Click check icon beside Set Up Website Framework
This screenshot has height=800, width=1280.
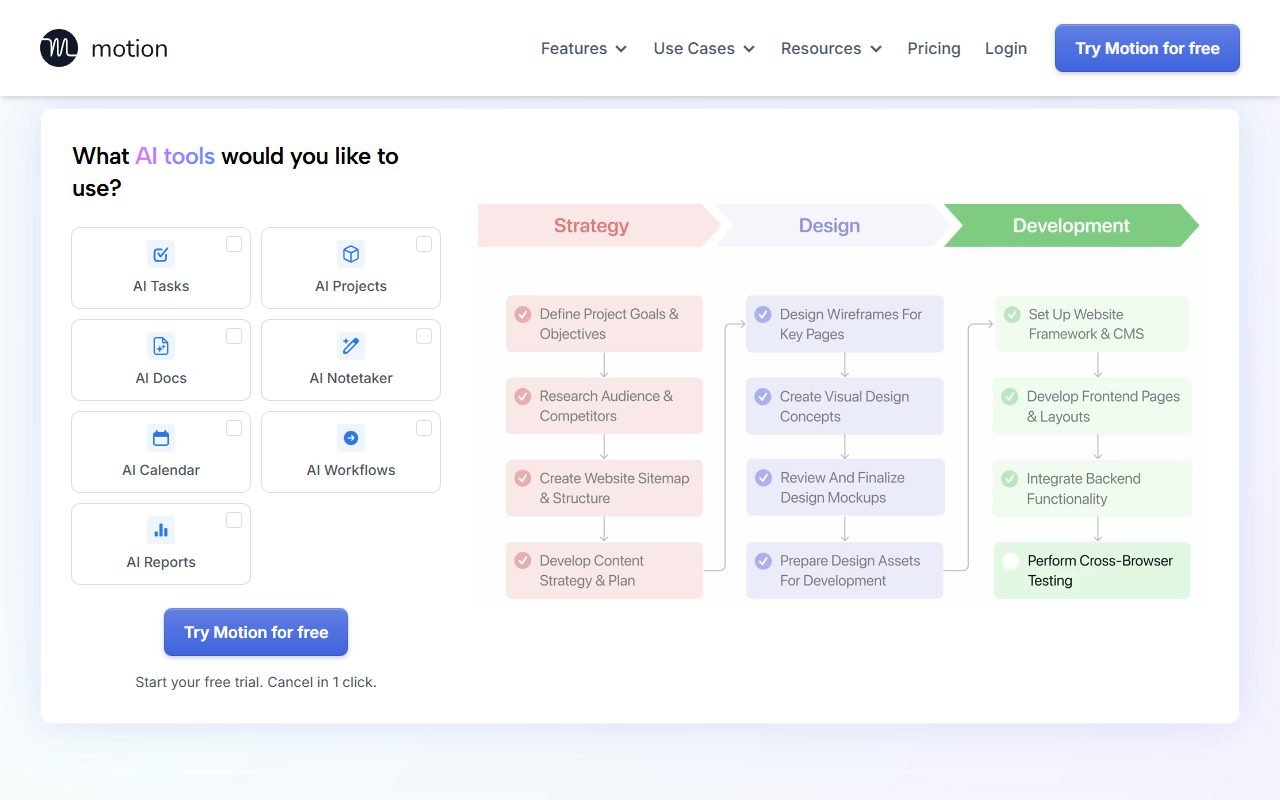tap(1012, 314)
